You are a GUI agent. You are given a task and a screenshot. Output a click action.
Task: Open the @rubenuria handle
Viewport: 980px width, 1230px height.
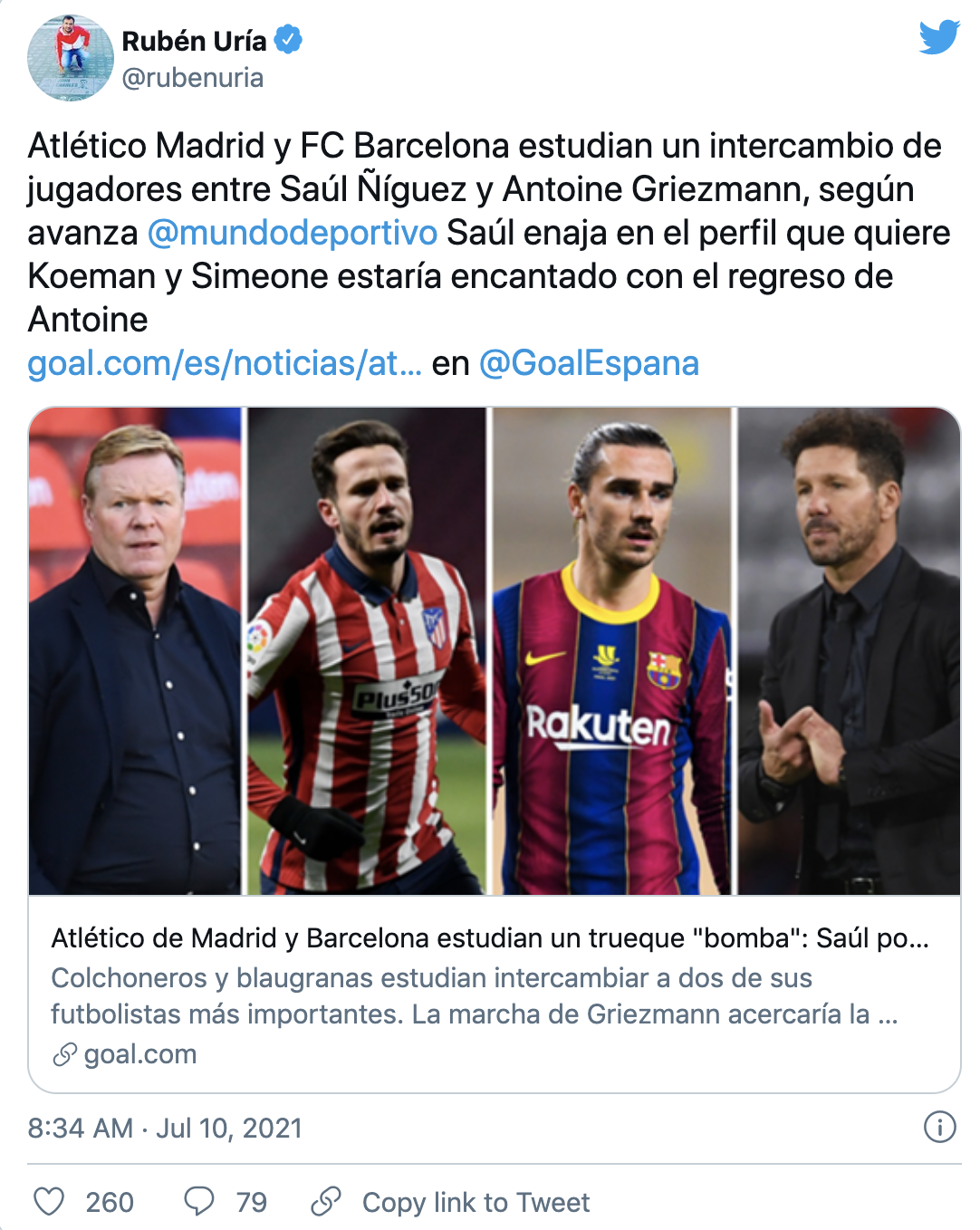click(193, 78)
